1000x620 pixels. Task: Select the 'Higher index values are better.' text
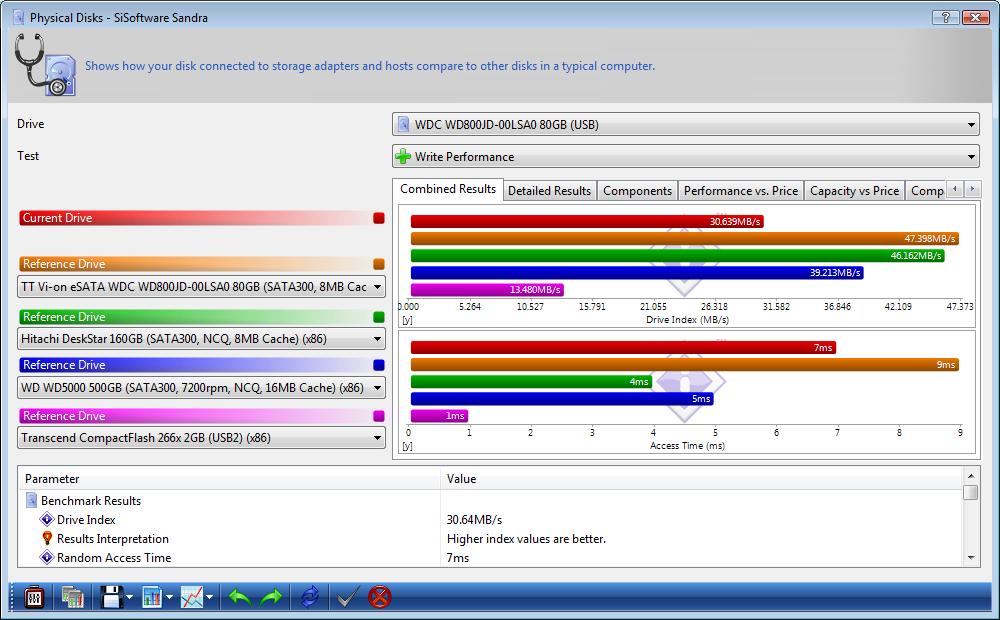tap(526, 538)
